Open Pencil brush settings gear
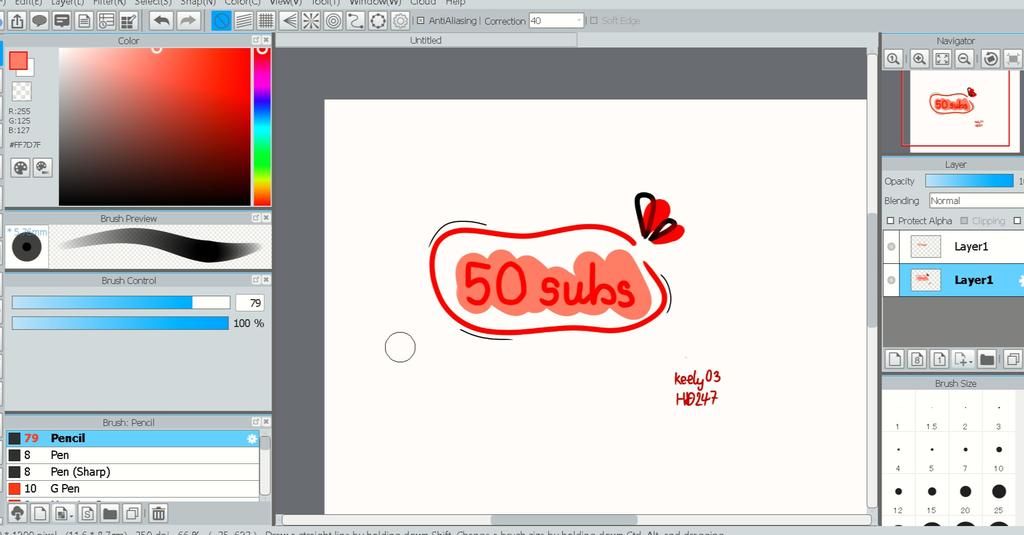 click(x=252, y=438)
